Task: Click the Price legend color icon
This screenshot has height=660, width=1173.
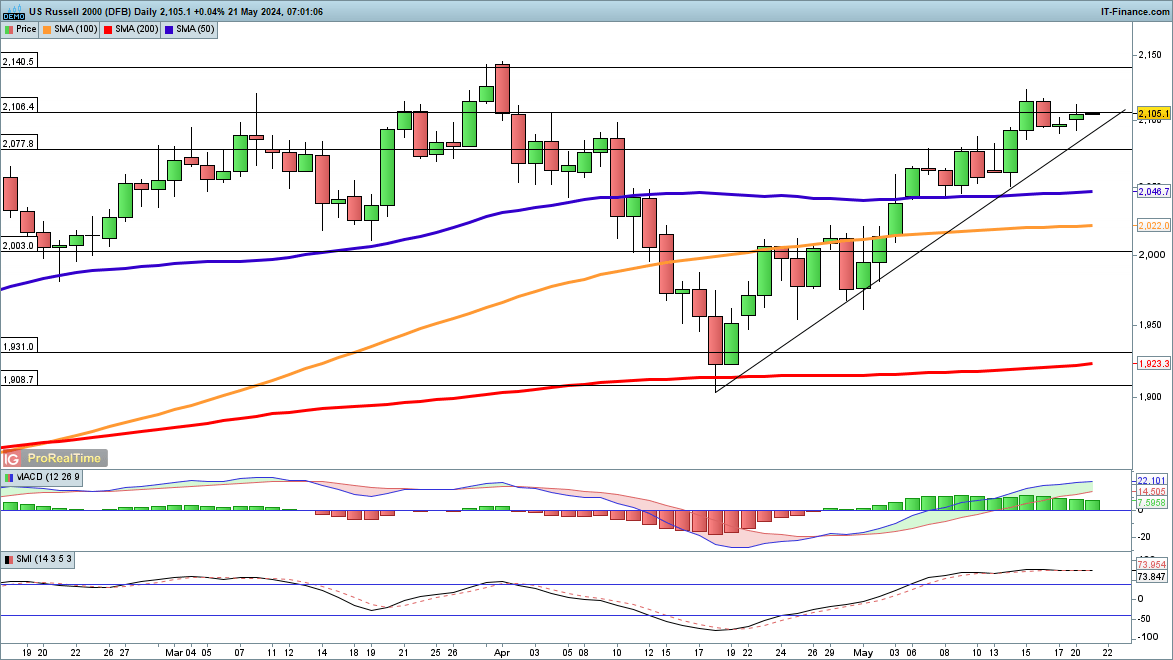Action: click(9, 30)
